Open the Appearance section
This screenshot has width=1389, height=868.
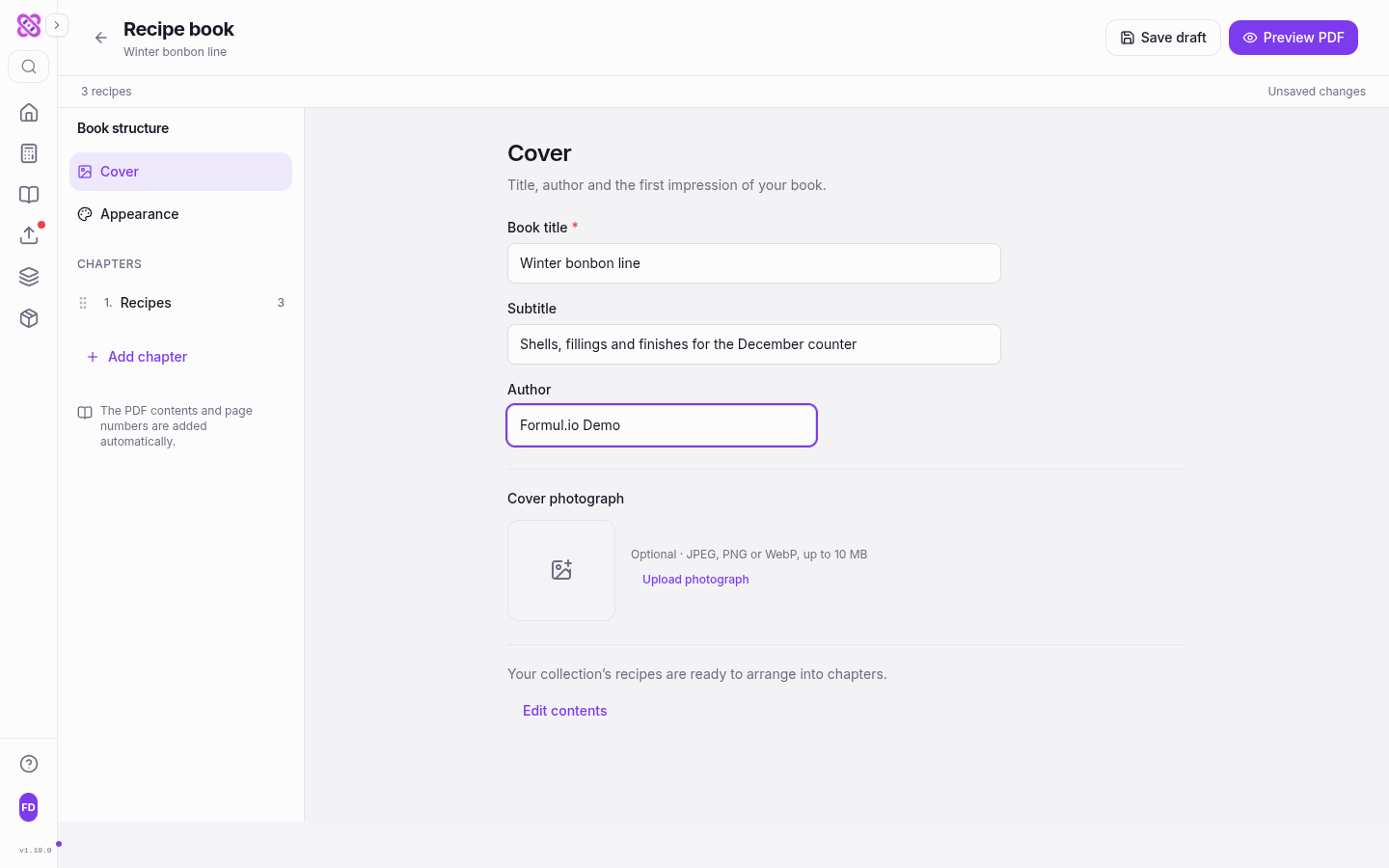tap(180, 214)
